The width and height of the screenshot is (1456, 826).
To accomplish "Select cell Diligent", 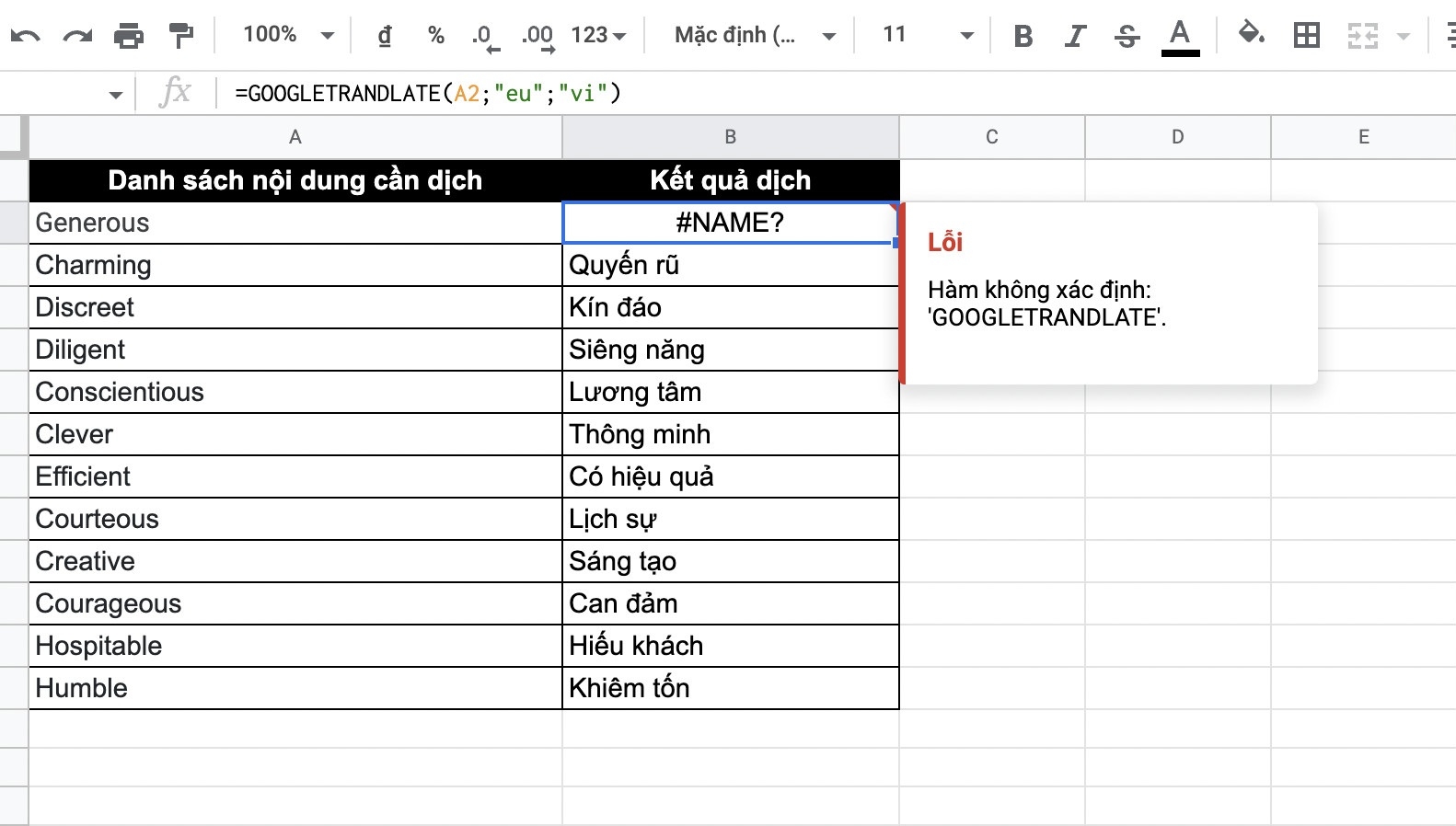I will tap(295, 350).
